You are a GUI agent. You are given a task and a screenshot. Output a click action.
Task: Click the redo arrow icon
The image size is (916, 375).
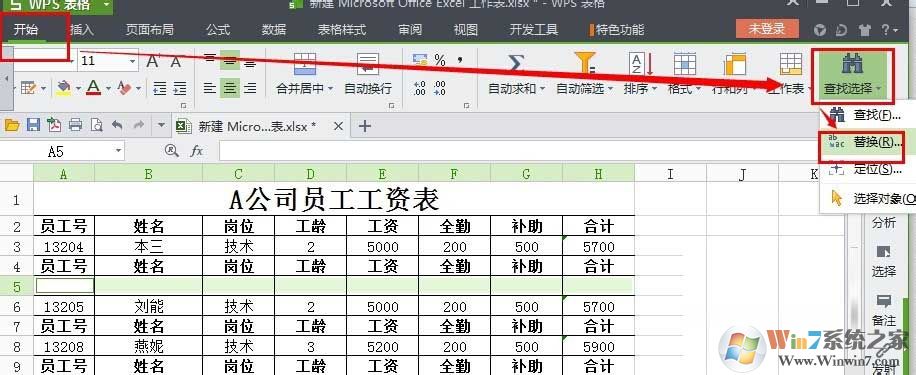point(138,125)
